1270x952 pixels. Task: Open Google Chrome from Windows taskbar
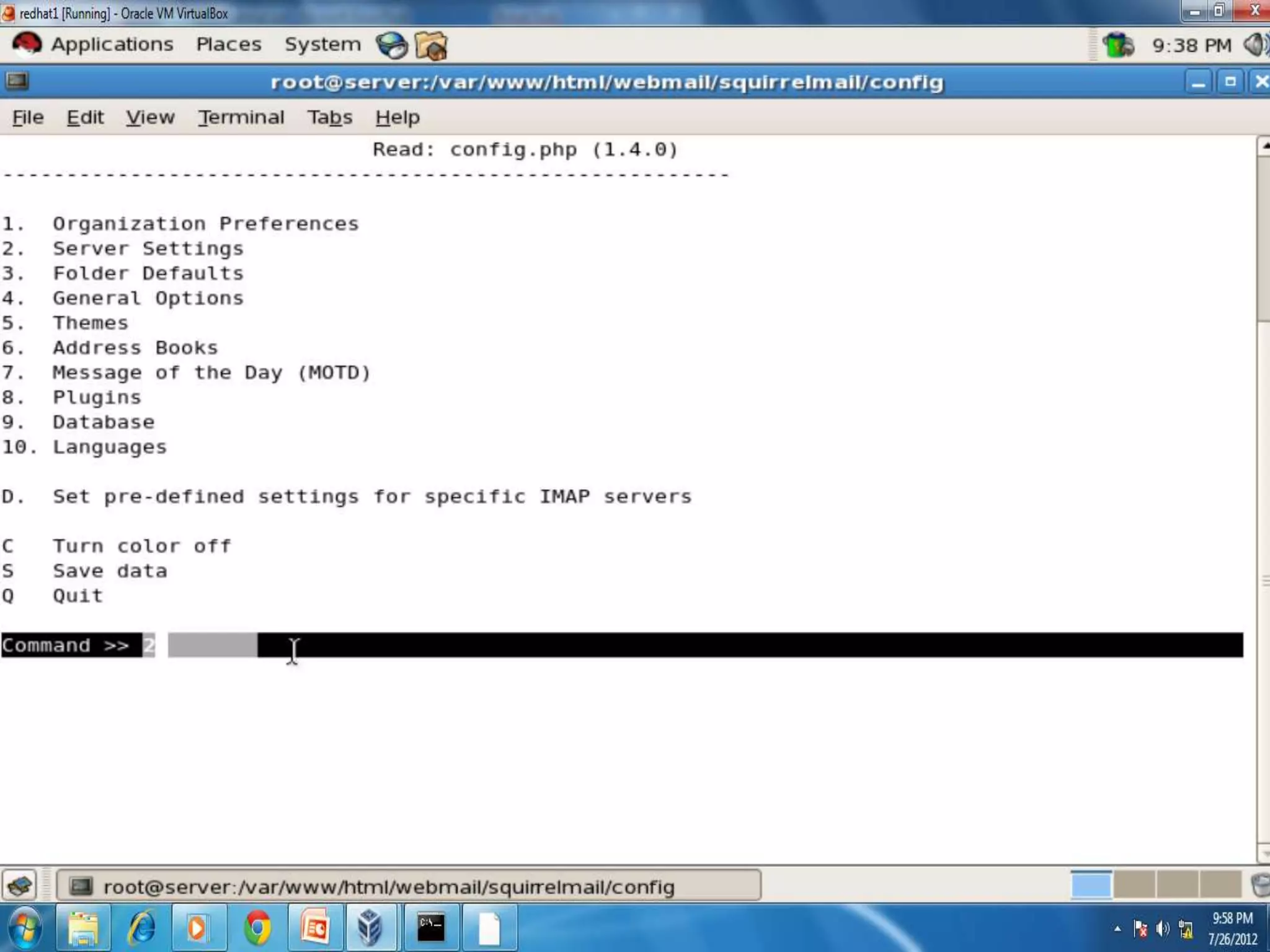pyautogui.click(x=257, y=928)
